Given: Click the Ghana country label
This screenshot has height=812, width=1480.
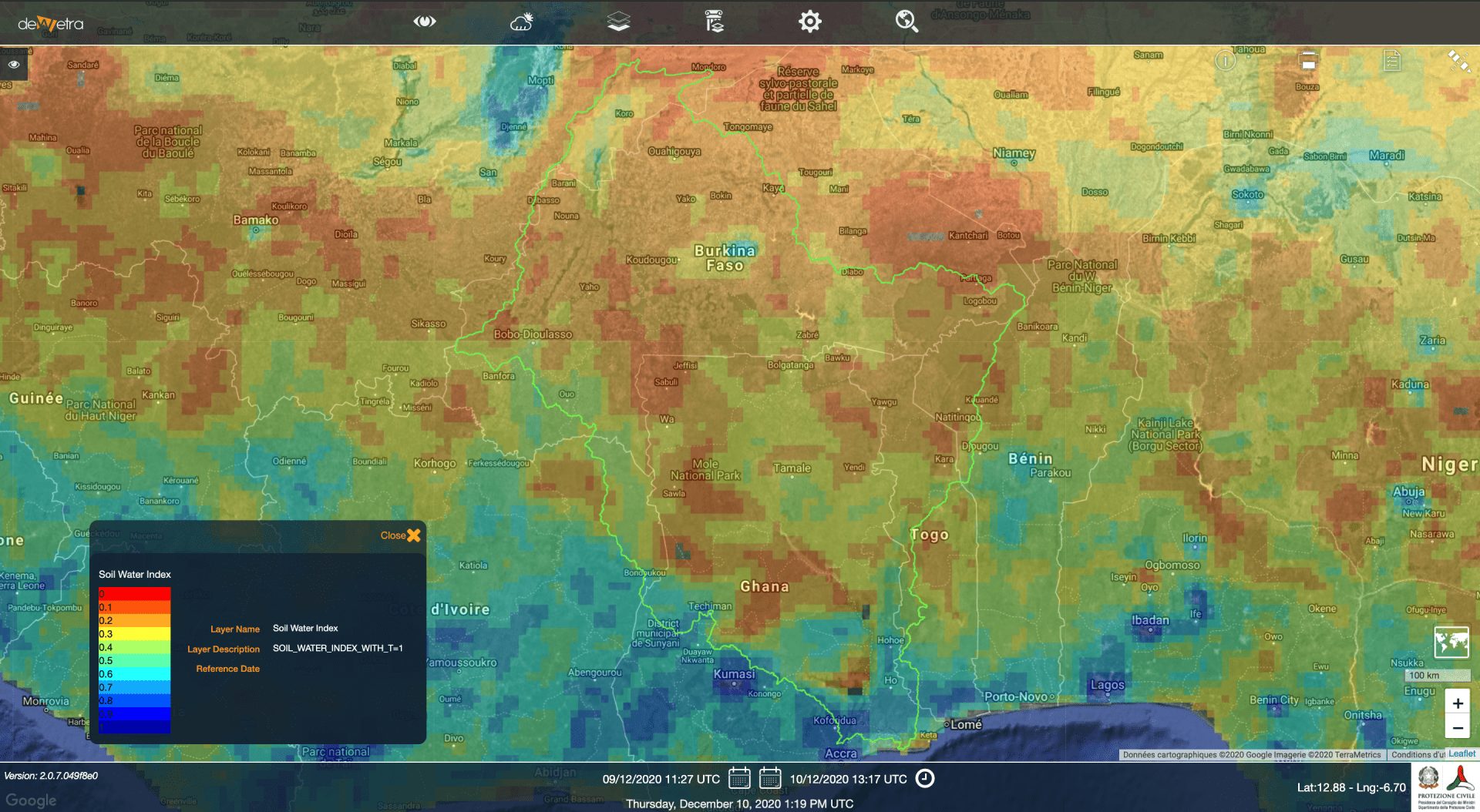Looking at the screenshot, I should click(x=765, y=587).
